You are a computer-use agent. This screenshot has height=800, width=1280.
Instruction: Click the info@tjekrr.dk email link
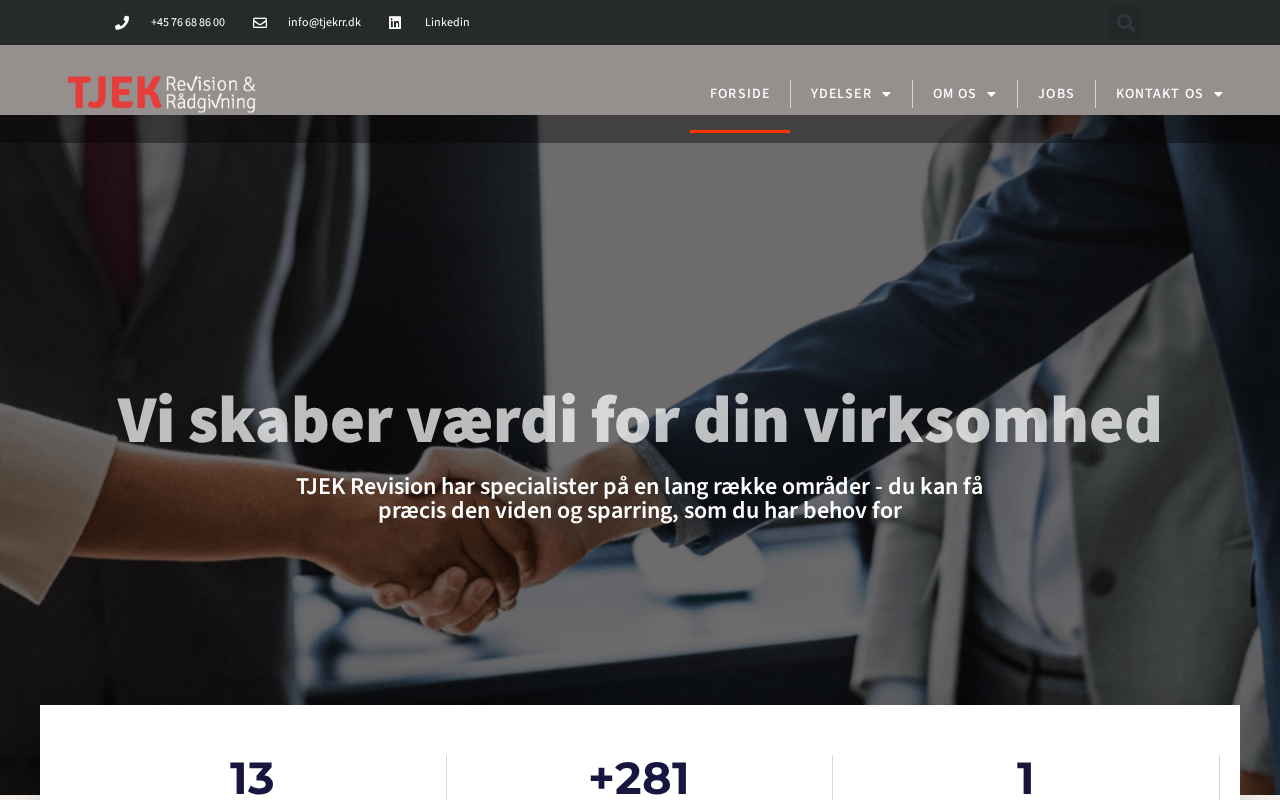324,23
